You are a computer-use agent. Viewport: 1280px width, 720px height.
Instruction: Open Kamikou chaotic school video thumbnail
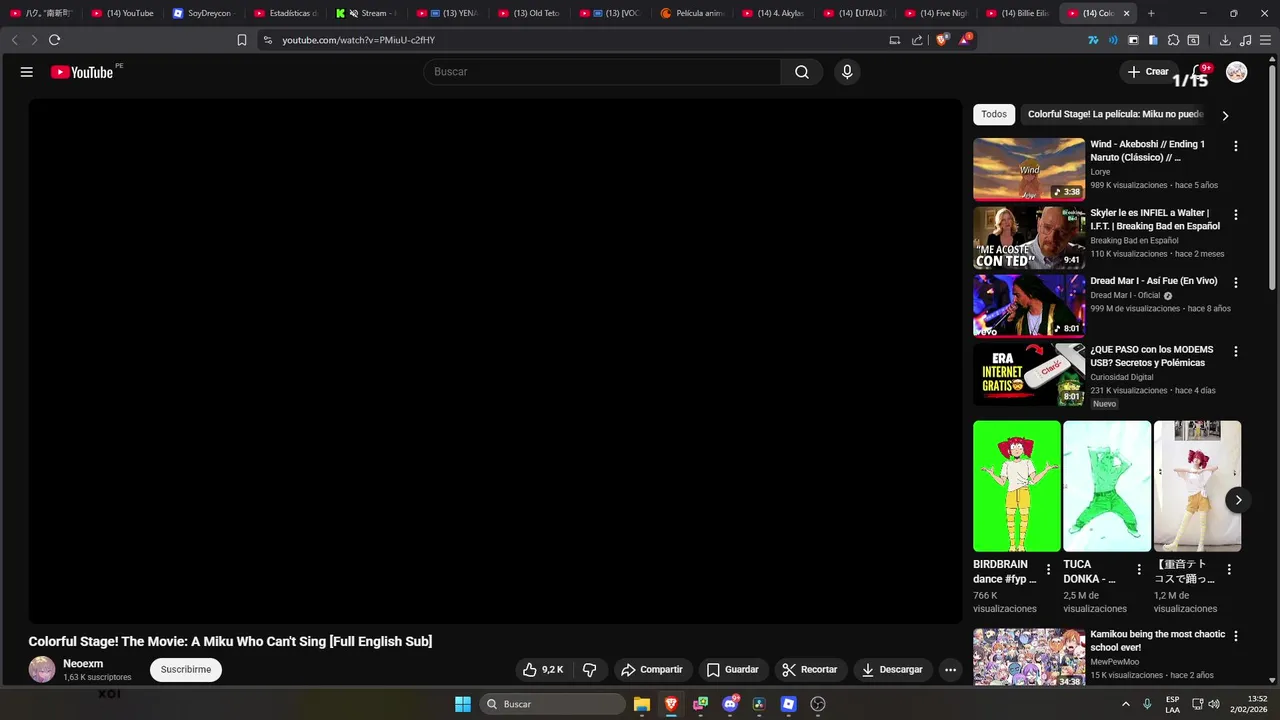click(1029, 657)
